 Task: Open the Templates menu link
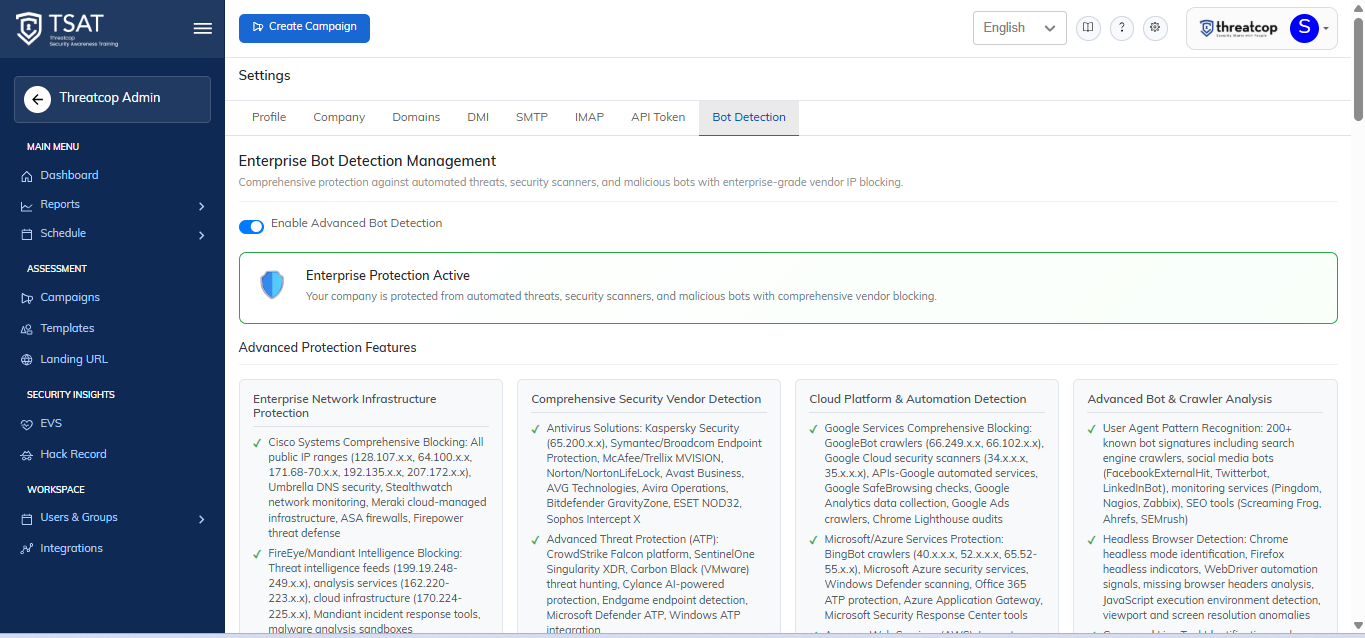click(67, 328)
